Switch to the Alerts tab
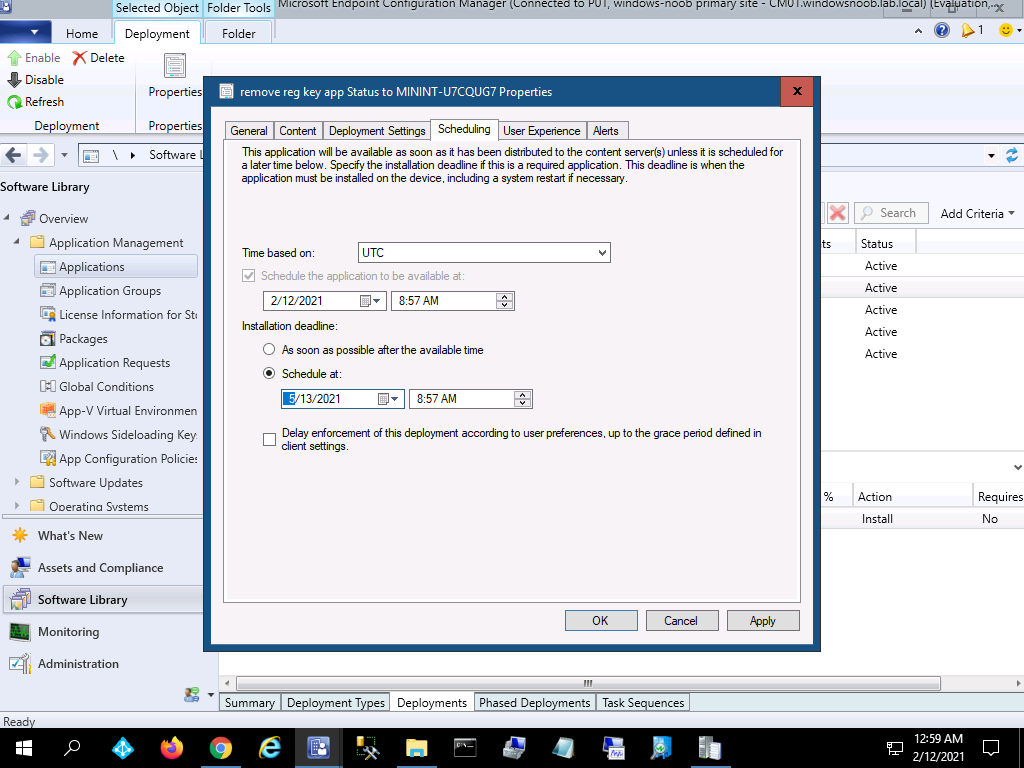This screenshot has width=1024, height=768. [605, 131]
